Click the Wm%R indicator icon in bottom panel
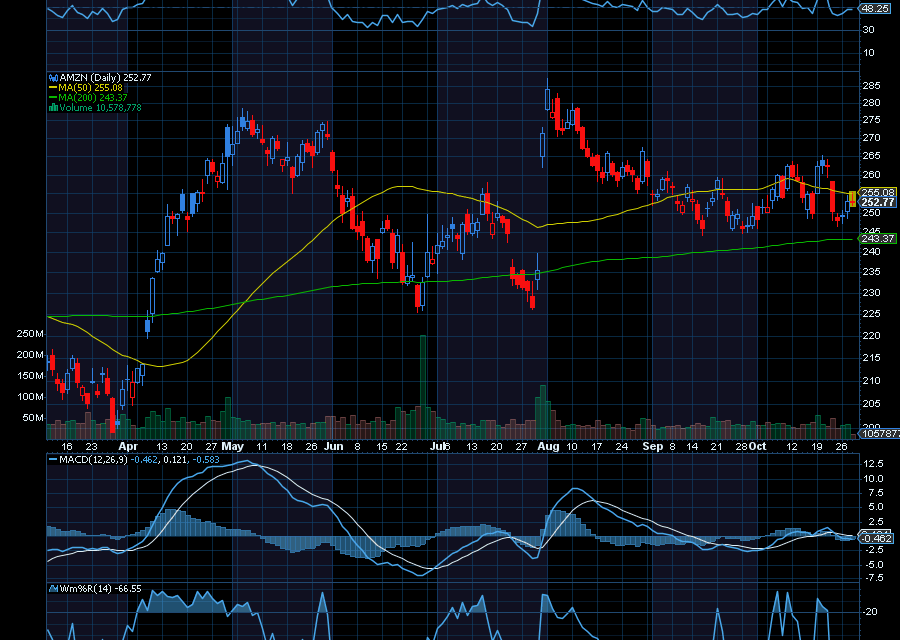Image resolution: width=900 pixels, height=640 pixels. 53,589
